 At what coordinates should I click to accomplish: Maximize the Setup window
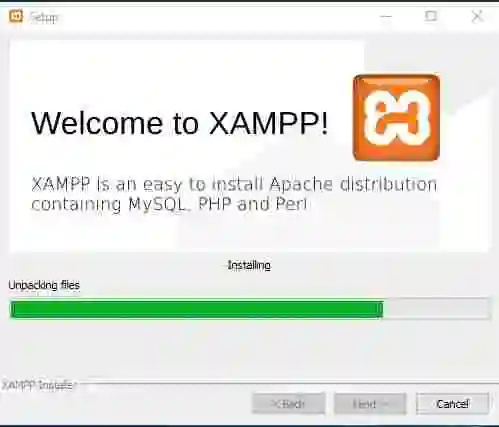(431, 16)
